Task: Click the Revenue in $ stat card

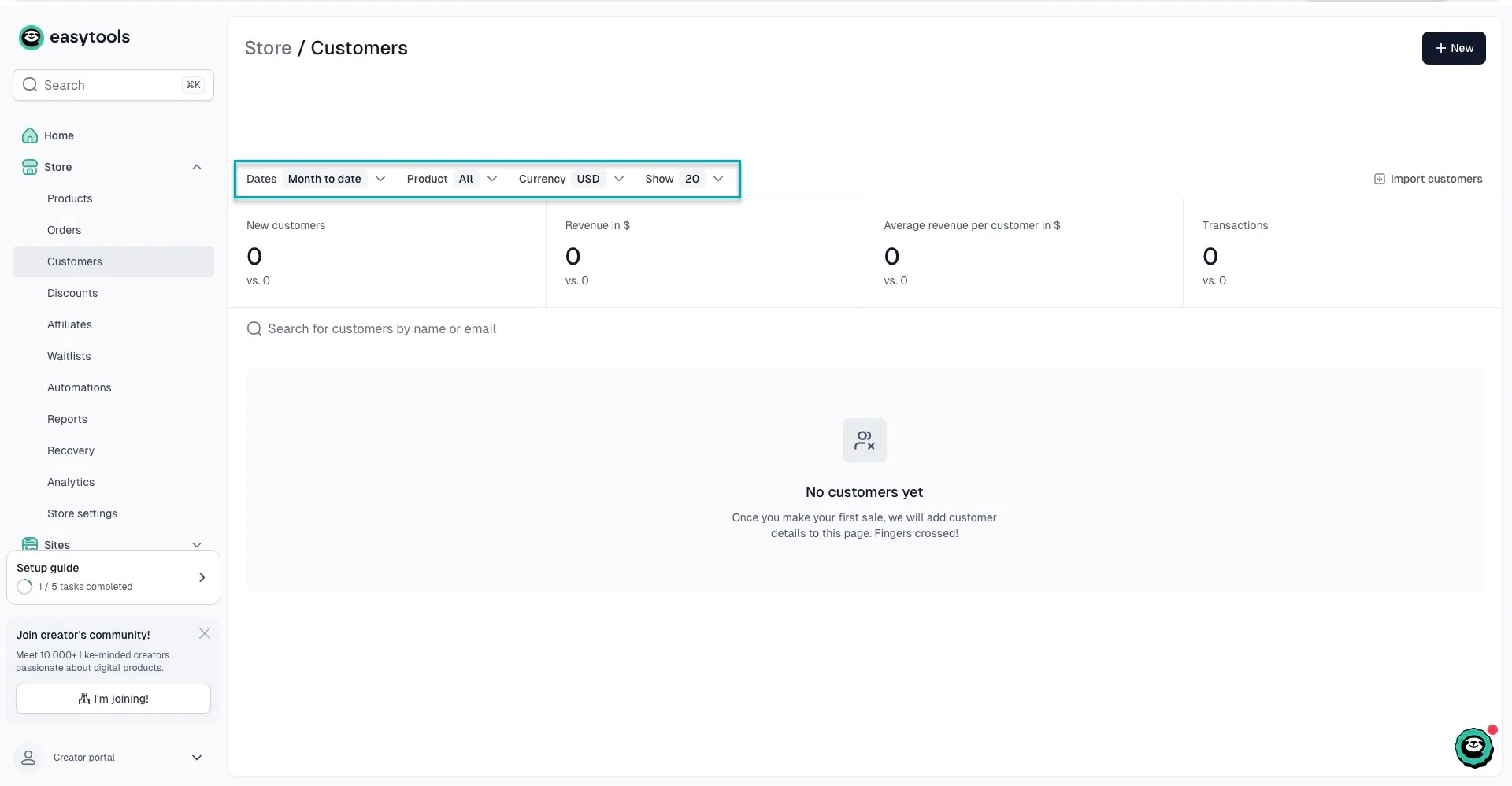Action: [706, 253]
